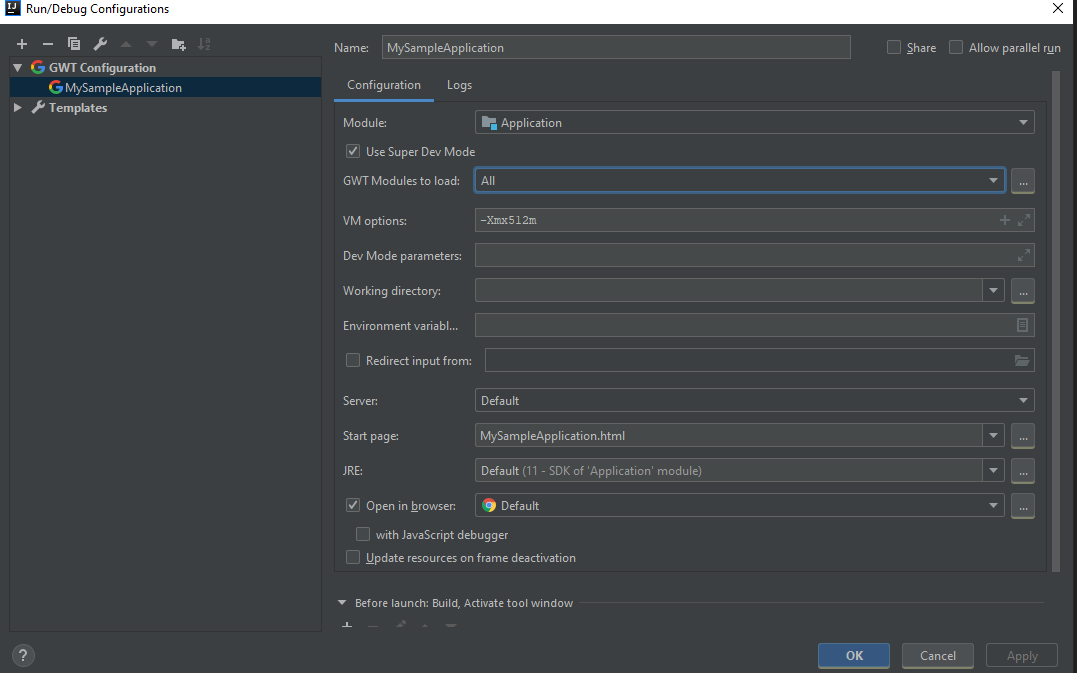Image resolution: width=1077 pixels, height=673 pixels.
Task: Click the Name input field
Action: click(616, 47)
